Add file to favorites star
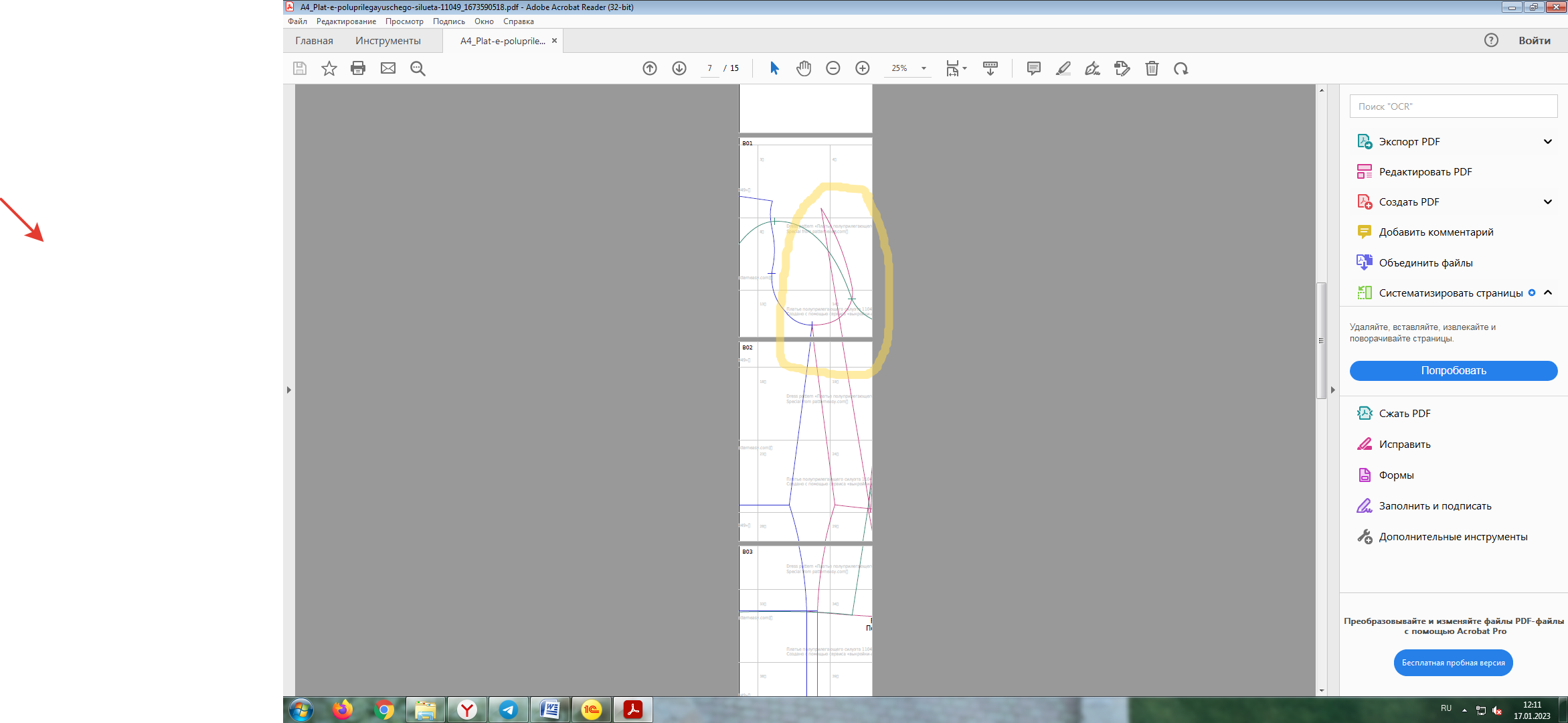Viewport: 1568px width, 723px height. point(329,68)
